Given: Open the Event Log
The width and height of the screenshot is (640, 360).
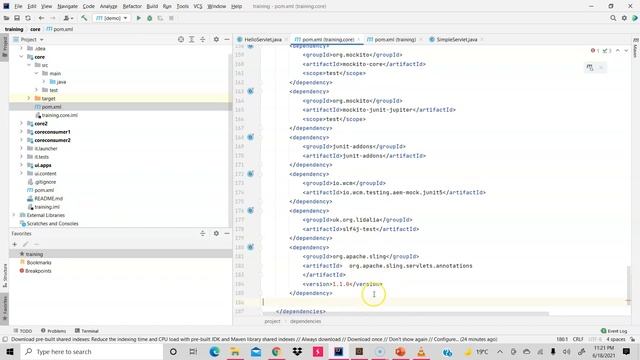Looking at the screenshot, I should coord(614,331).
